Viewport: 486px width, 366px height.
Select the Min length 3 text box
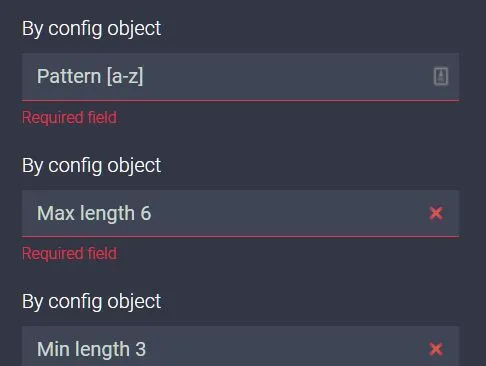point(240,346)
